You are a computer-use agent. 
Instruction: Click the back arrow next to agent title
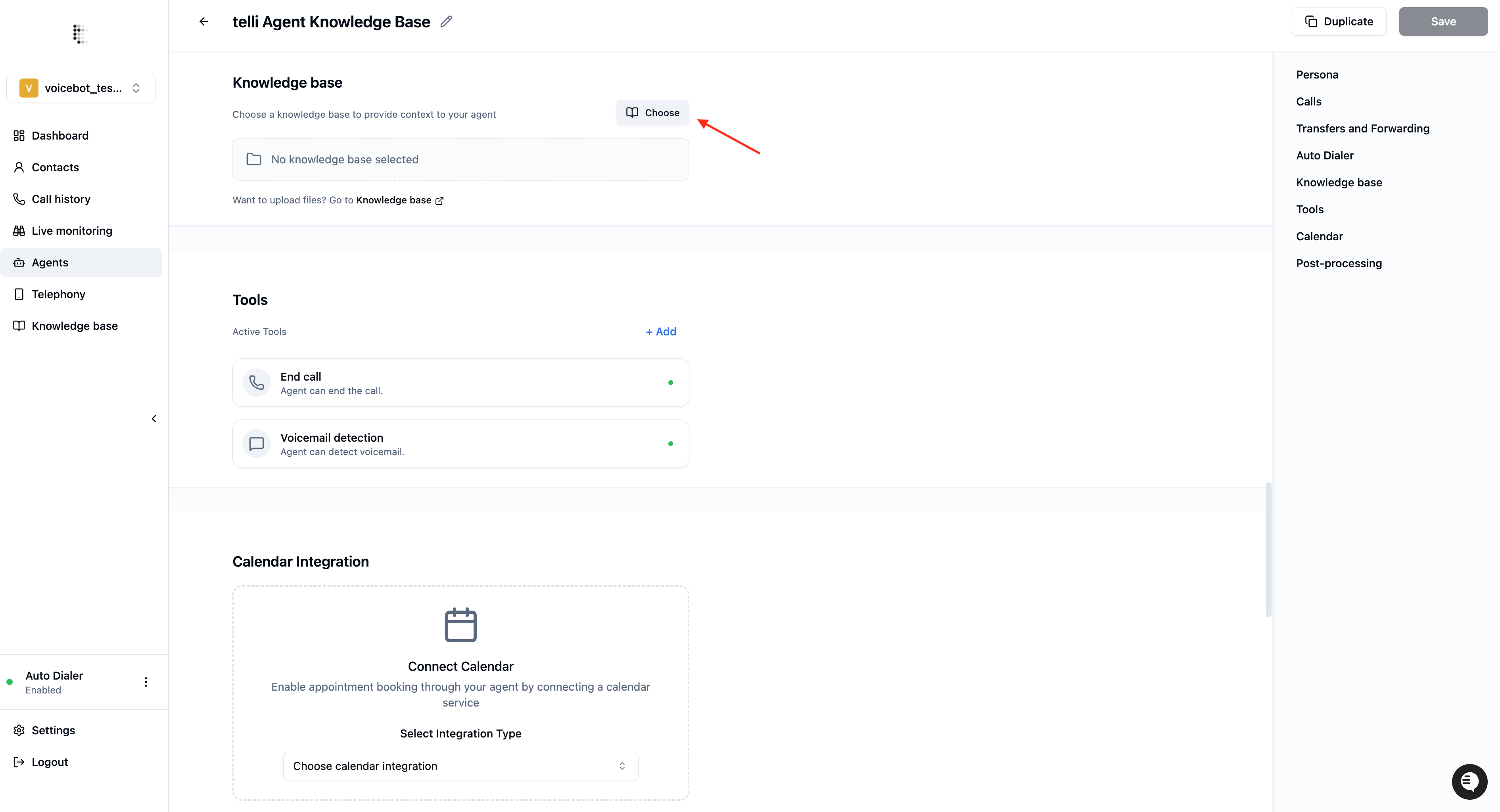click(203, 21)
